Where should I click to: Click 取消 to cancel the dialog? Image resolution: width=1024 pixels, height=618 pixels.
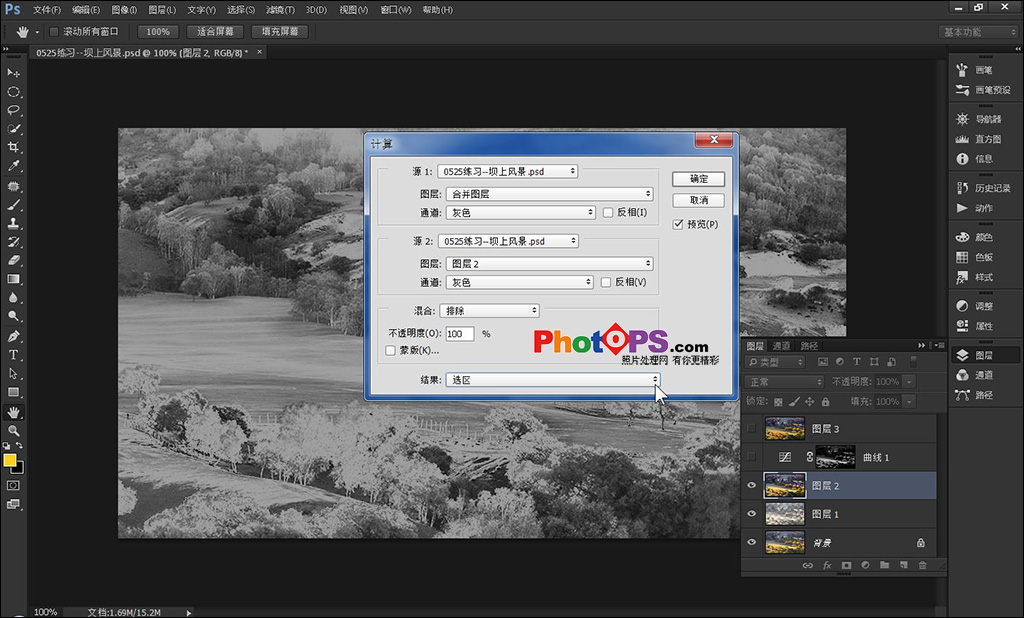click(699, 200)
